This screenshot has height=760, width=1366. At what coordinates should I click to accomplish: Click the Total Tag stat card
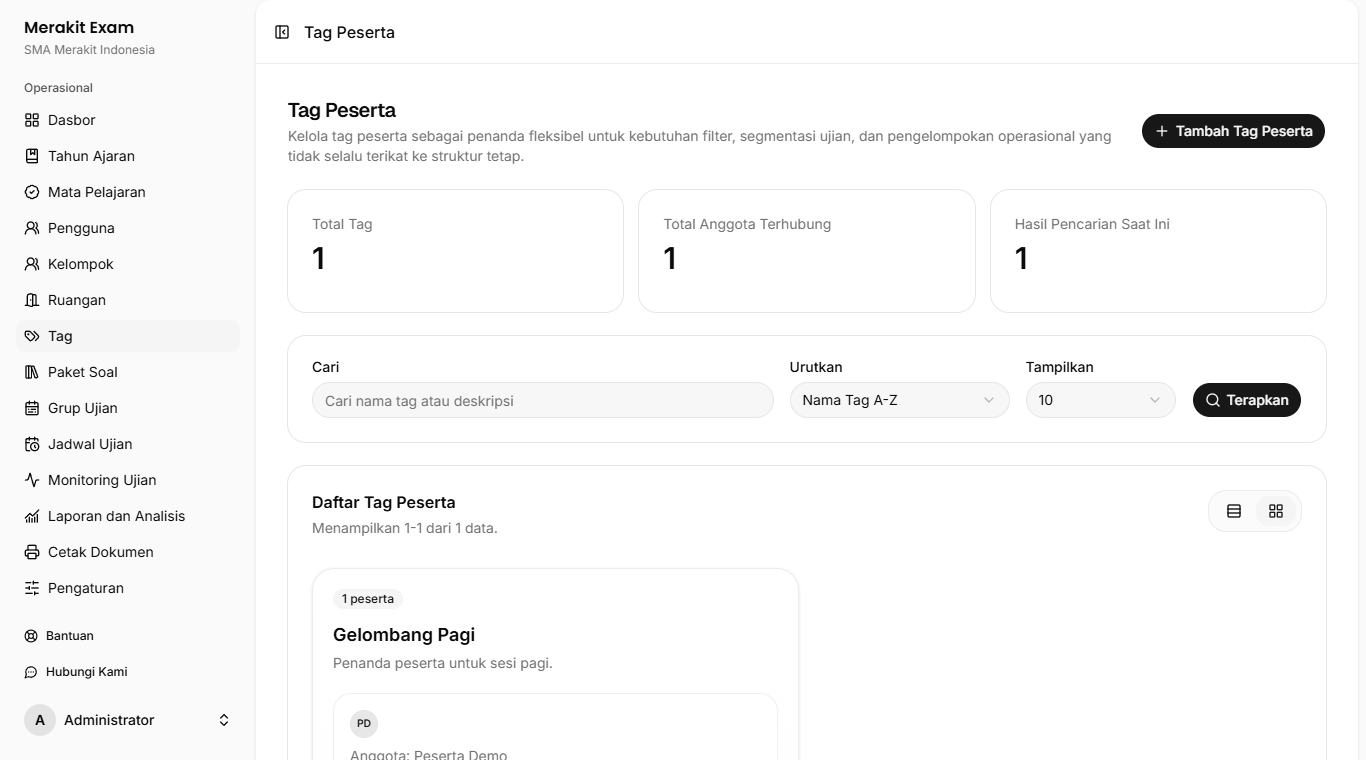[455, 251]
